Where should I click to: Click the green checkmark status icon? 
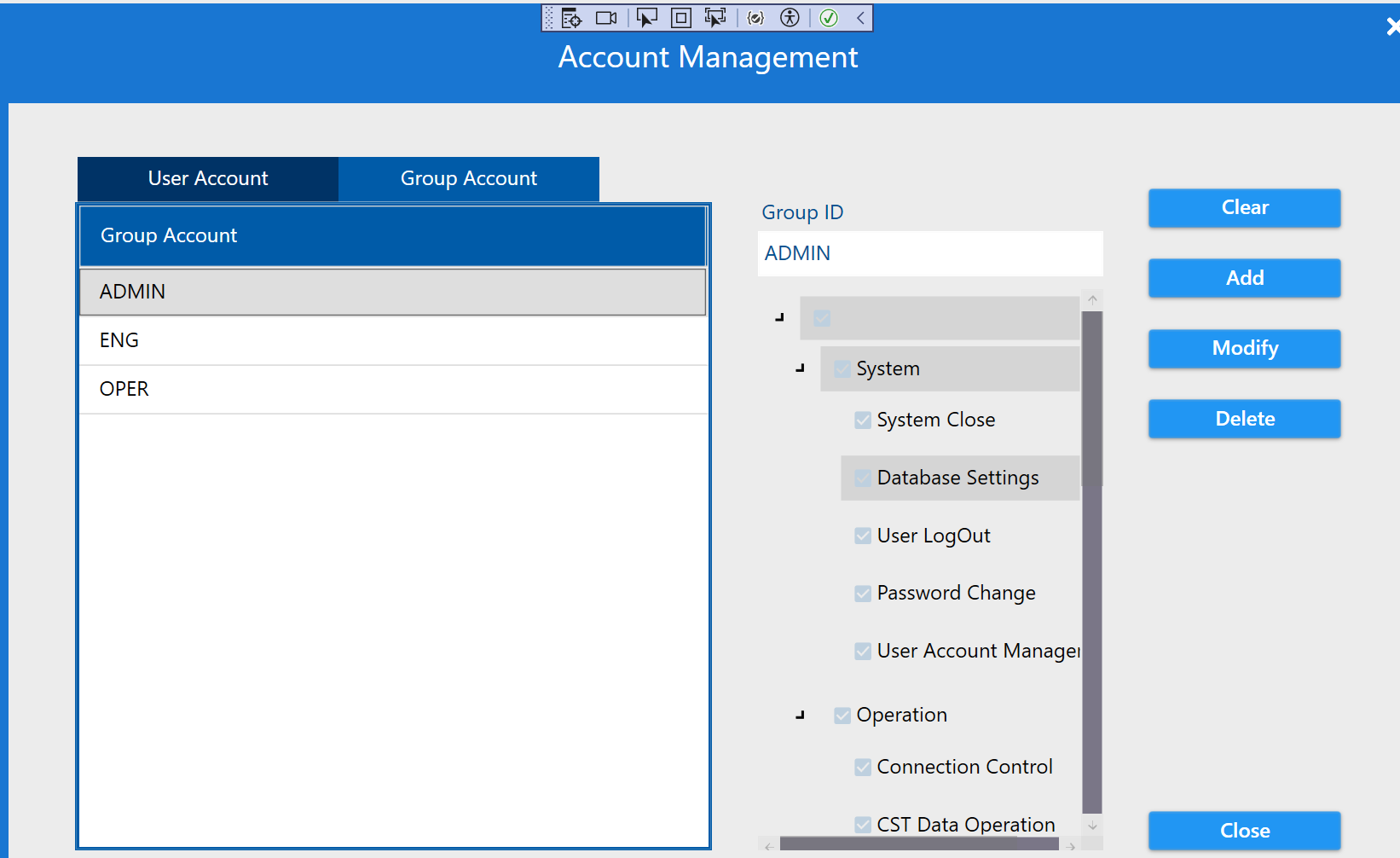(x=829, y=18)
